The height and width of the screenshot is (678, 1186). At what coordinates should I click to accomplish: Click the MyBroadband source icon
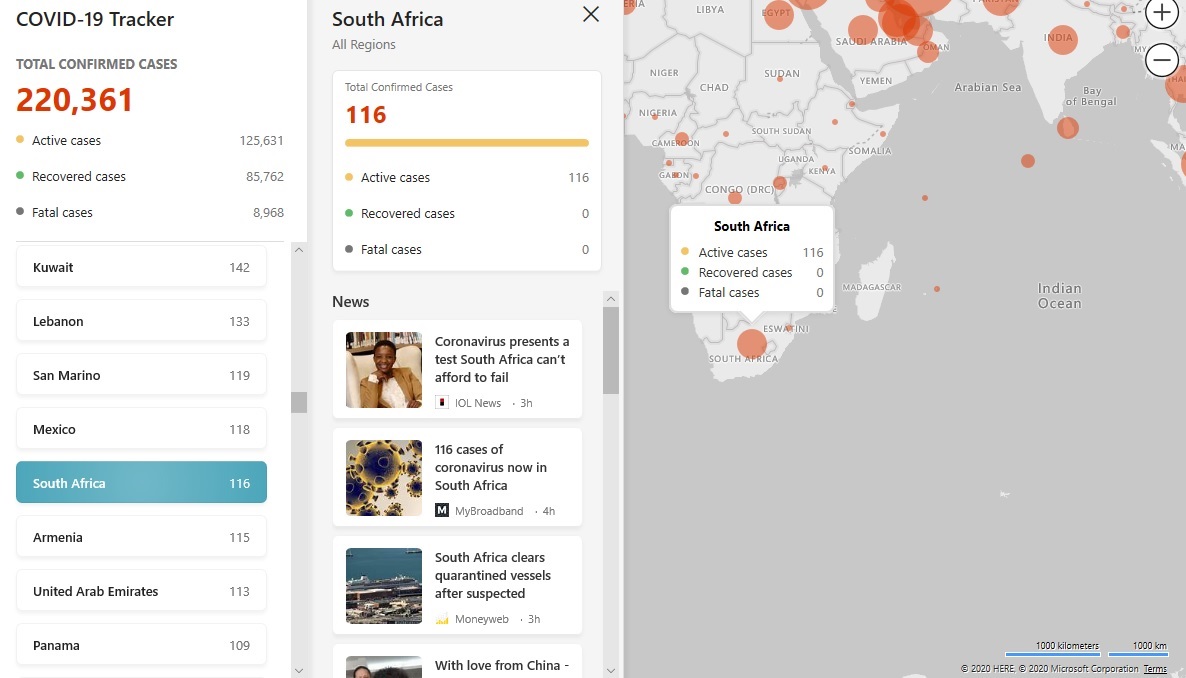pyautogui.click(x=442, y=511)
